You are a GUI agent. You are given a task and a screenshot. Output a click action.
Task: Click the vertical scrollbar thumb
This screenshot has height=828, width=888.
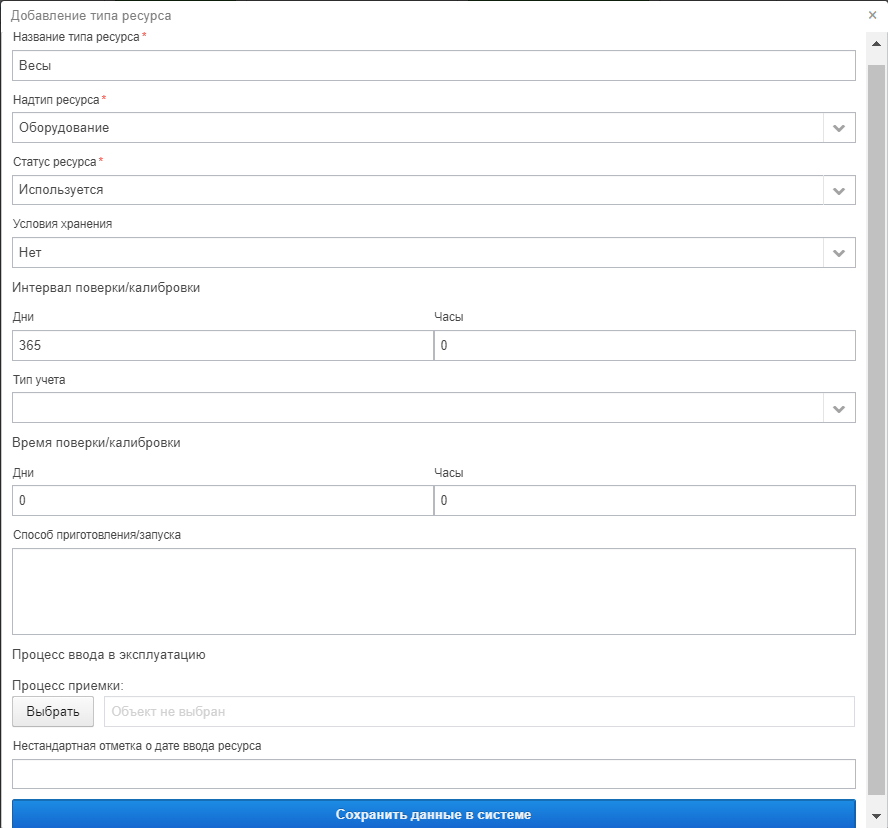click(876, 430)
